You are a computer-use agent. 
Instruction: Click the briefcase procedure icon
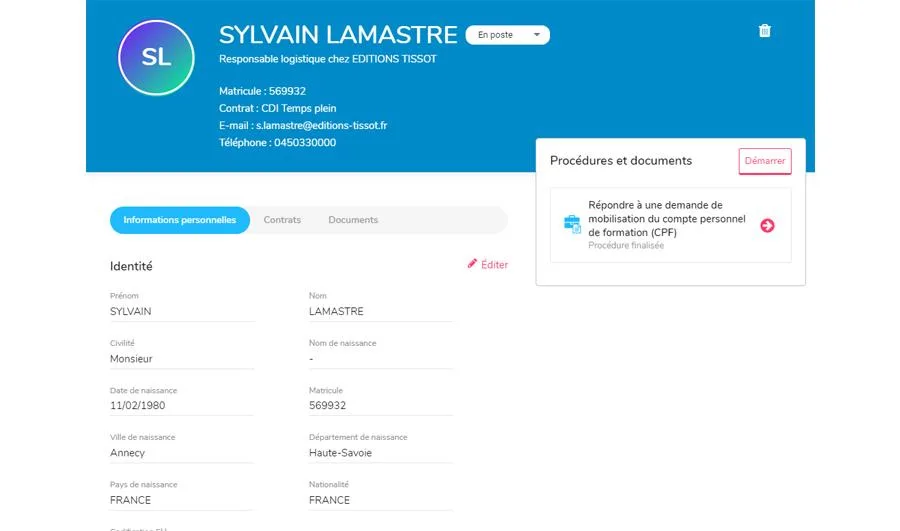coord(572,224)
